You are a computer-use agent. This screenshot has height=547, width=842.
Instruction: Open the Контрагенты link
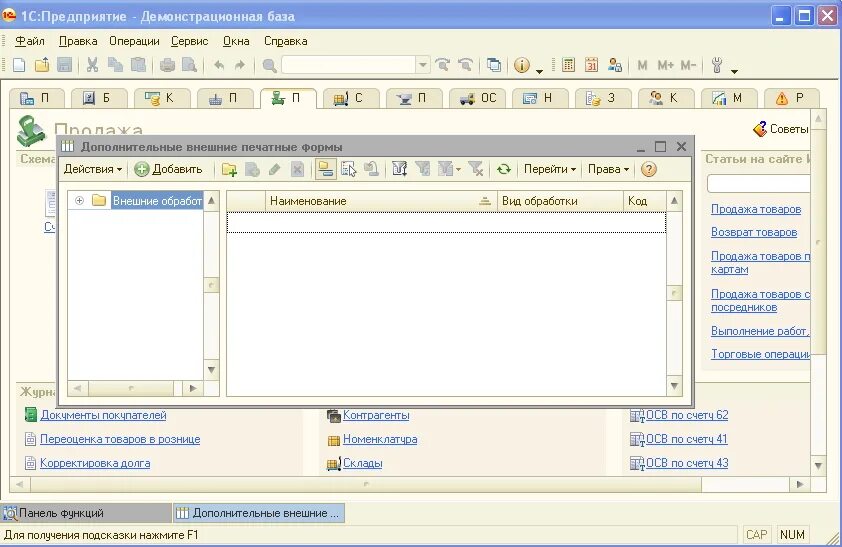(376, 415)
